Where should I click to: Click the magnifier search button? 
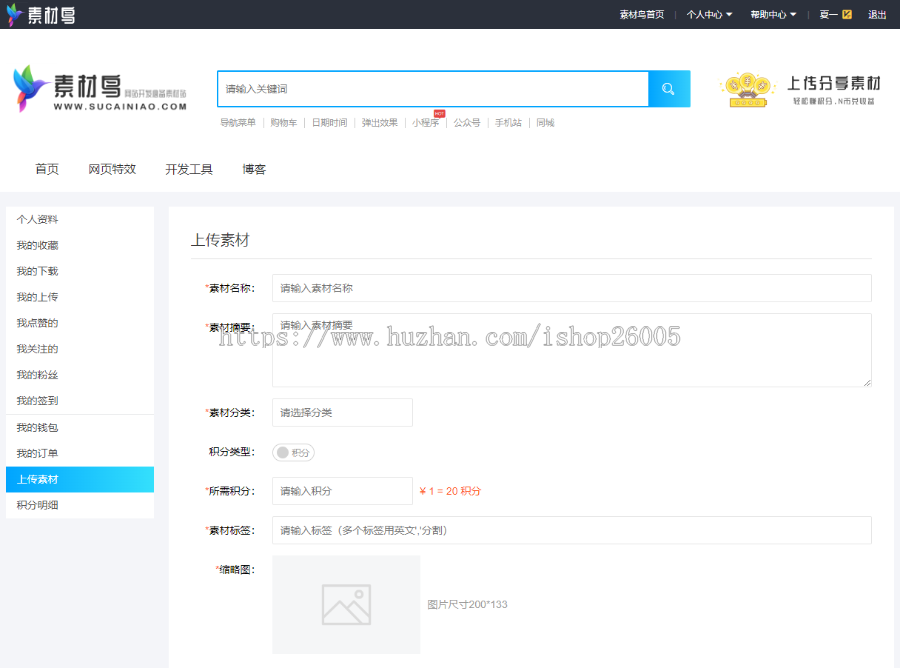click(668, 89)
